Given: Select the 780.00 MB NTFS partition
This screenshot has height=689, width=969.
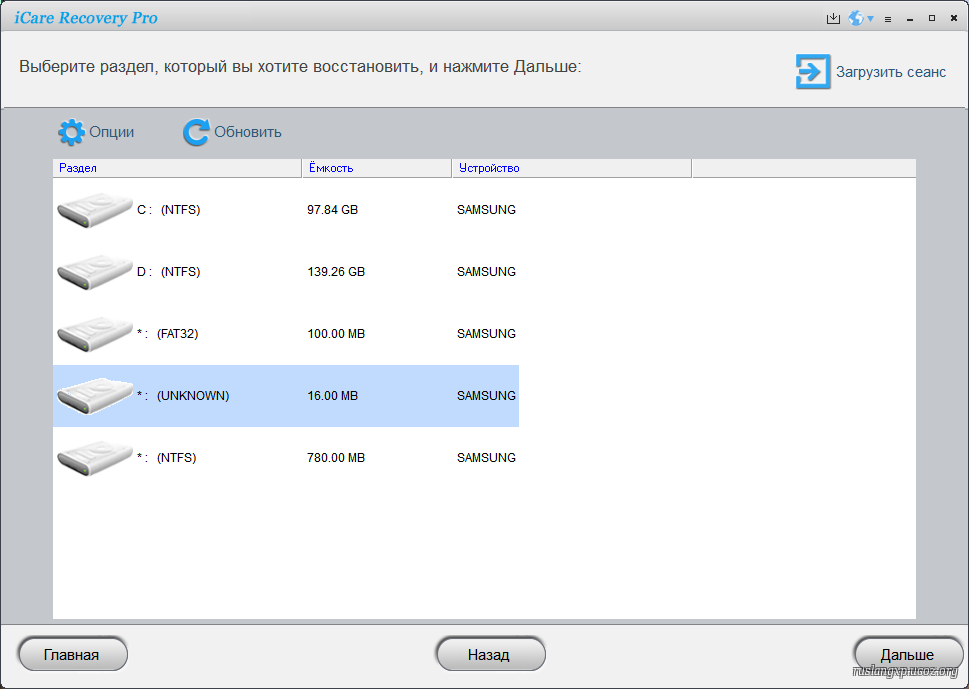Looking at the screenshot, I should pos(285,458).
